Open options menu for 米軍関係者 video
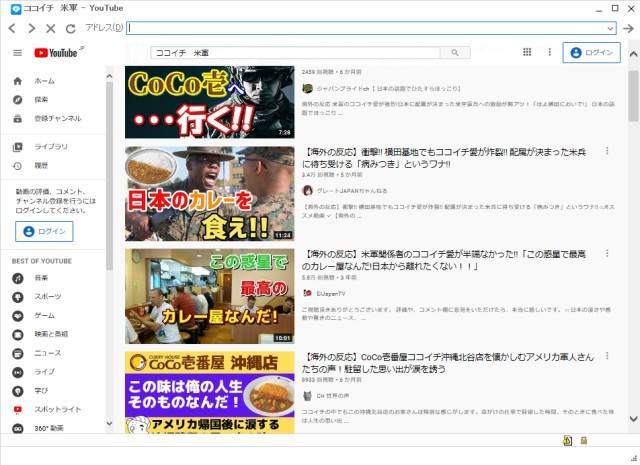Screen dimensions: 640x465 click(x=607, y=253)
